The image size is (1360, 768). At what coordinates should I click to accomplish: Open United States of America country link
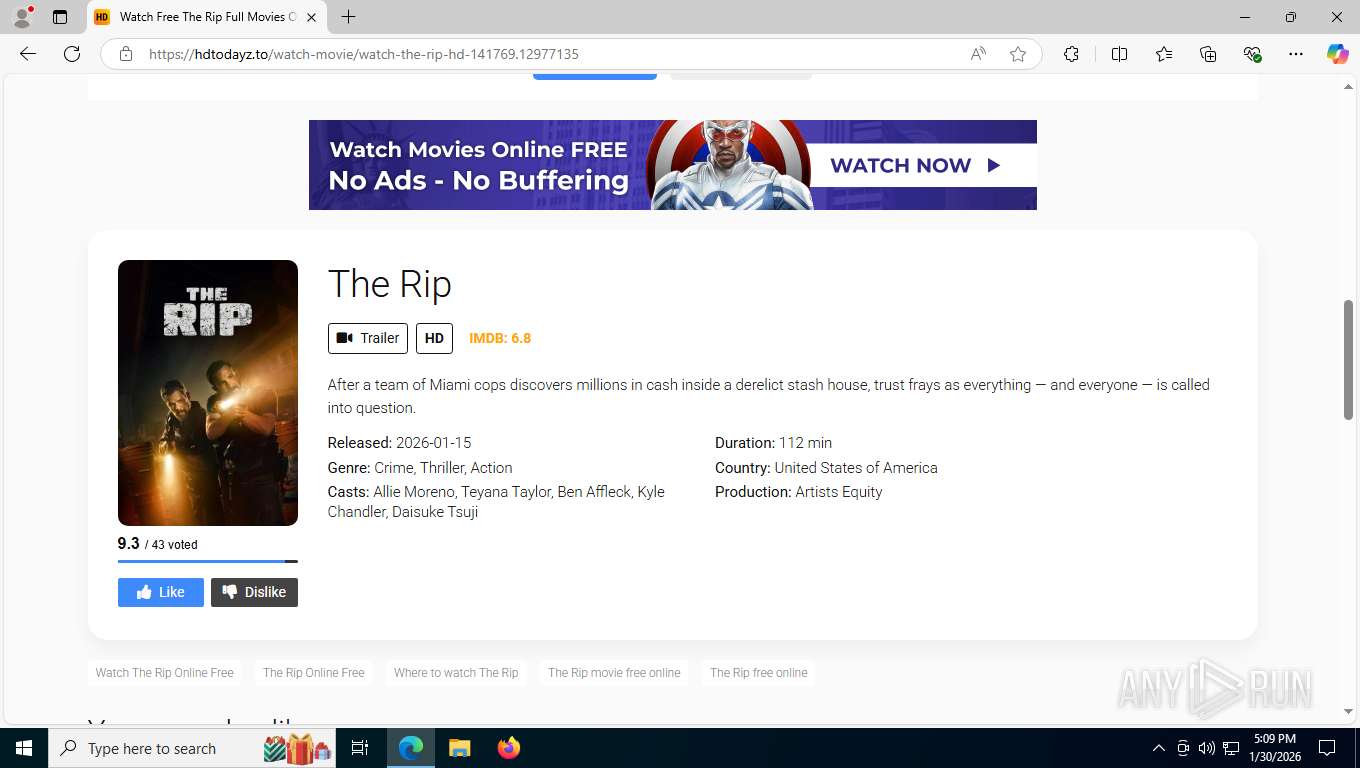[856, 468]
